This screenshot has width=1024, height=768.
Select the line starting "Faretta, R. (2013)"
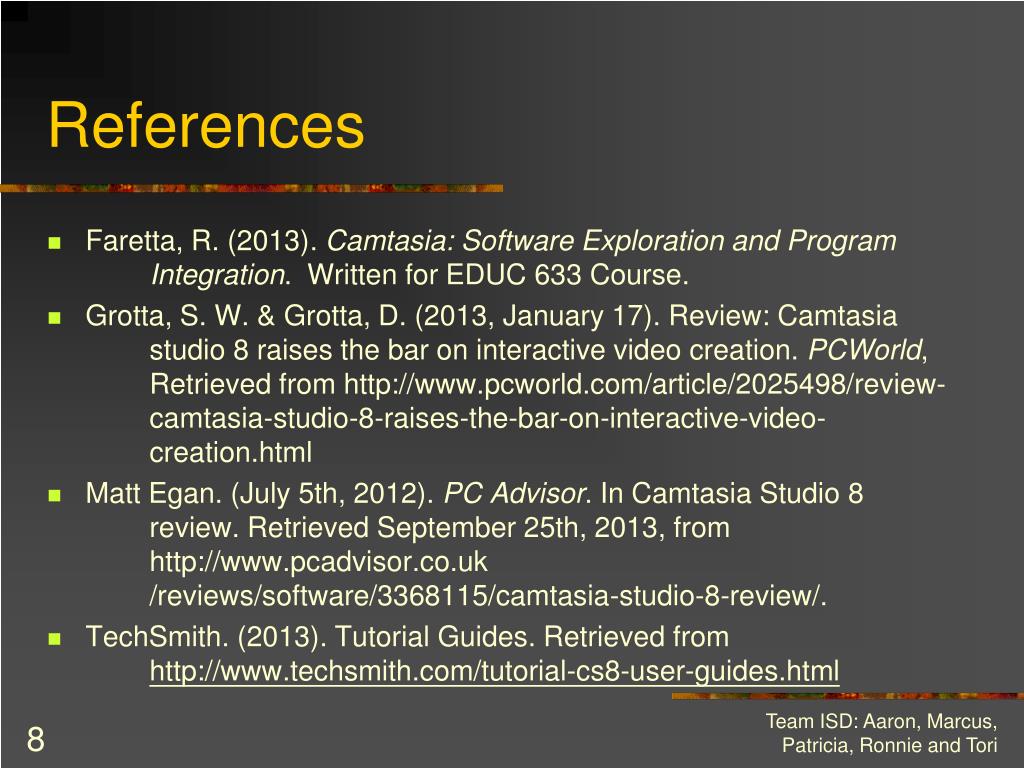(x=491, y=241)
